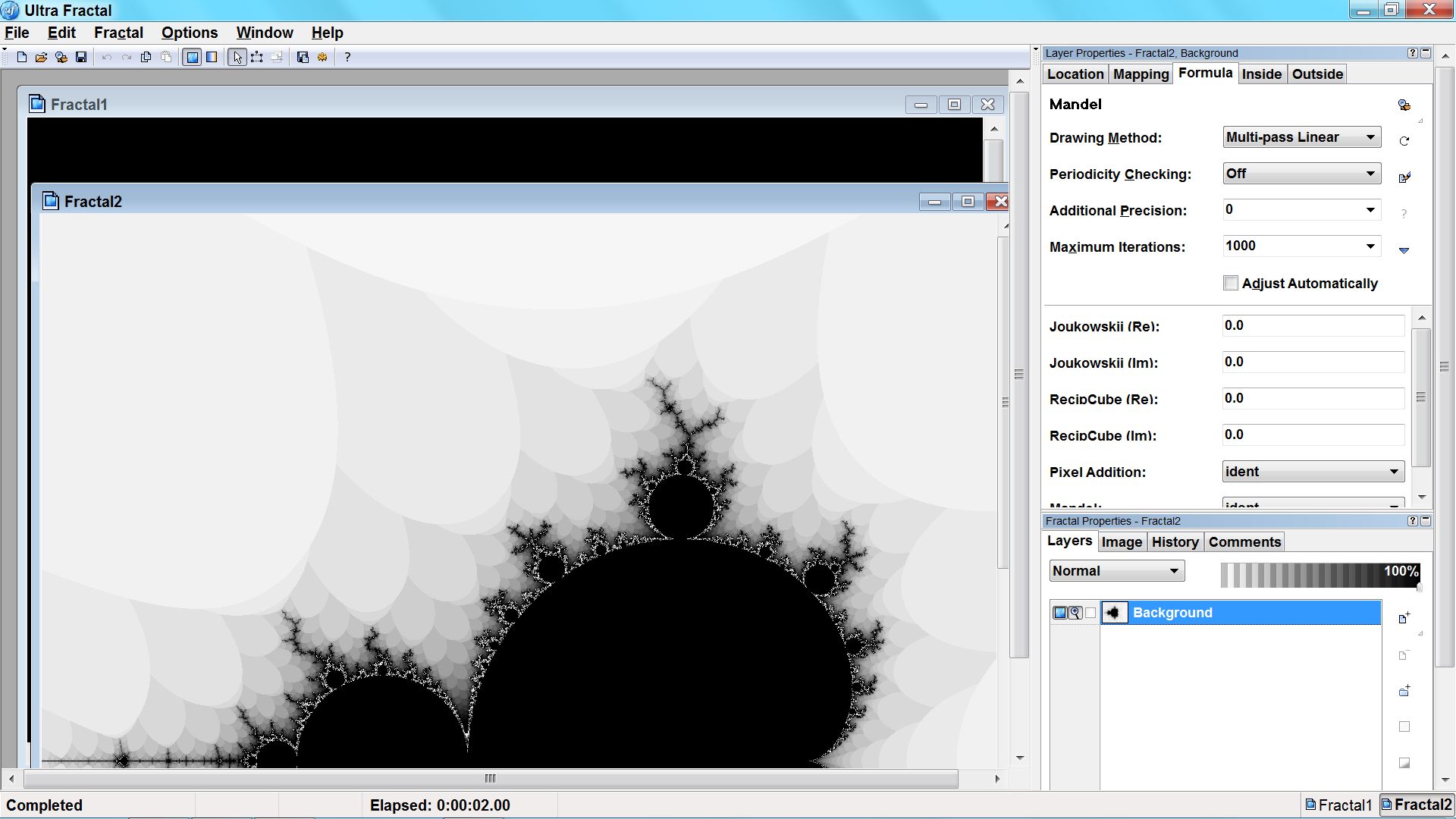Image resolution: width=1456 pixels, height=819 pixels.
Task: Switch to the History tab
Action: coord(1175,542)
